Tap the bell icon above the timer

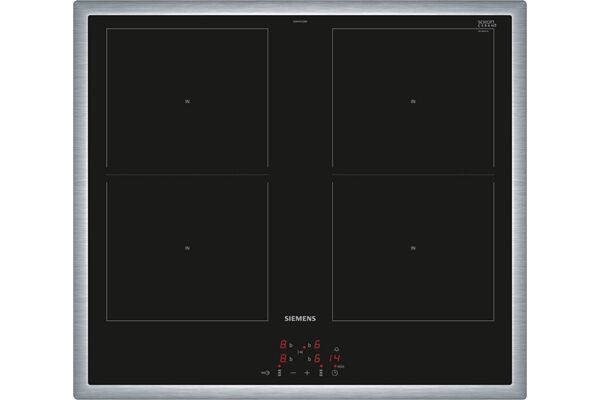pos(337,349)
